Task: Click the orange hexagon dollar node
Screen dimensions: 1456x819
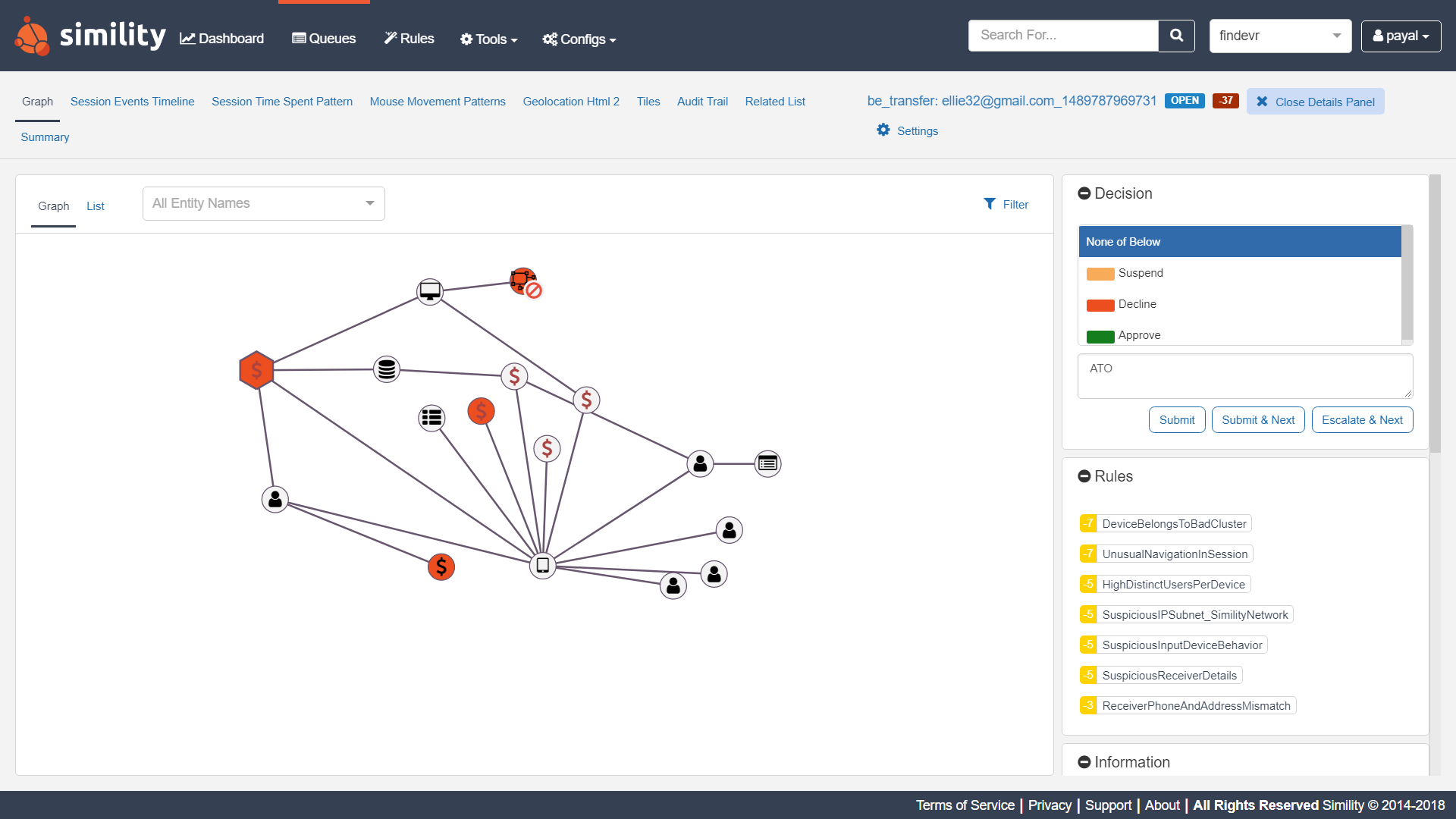Action: click(x=256, y=370)
